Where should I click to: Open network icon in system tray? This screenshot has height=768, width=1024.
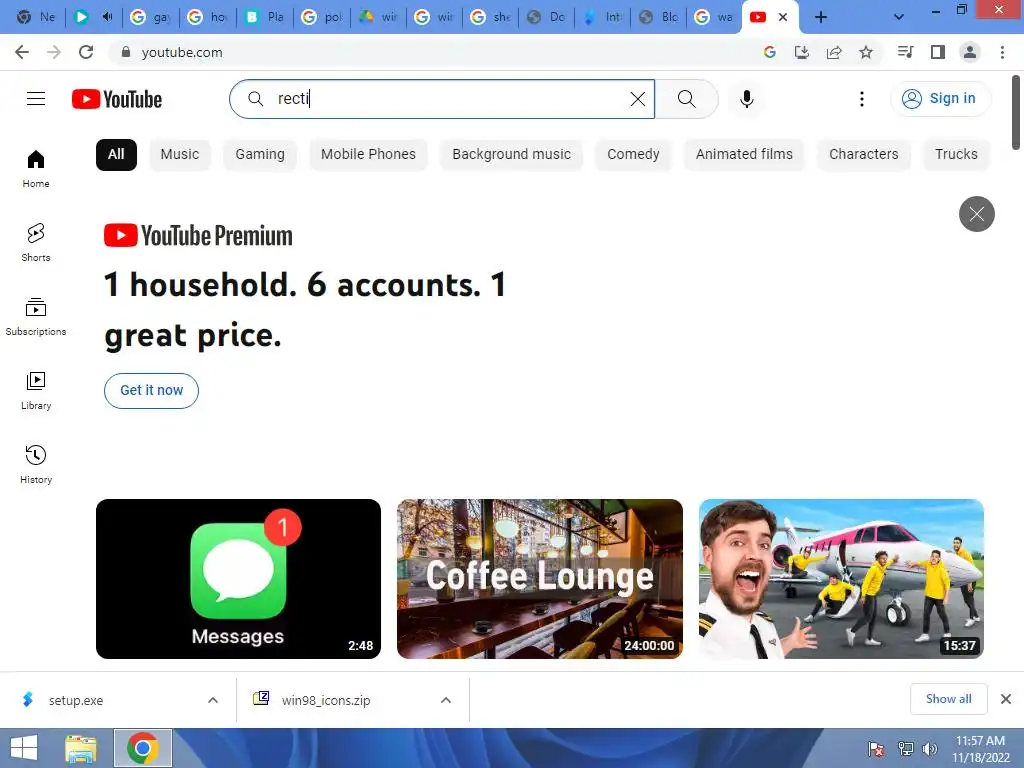(x=904, y=749)
